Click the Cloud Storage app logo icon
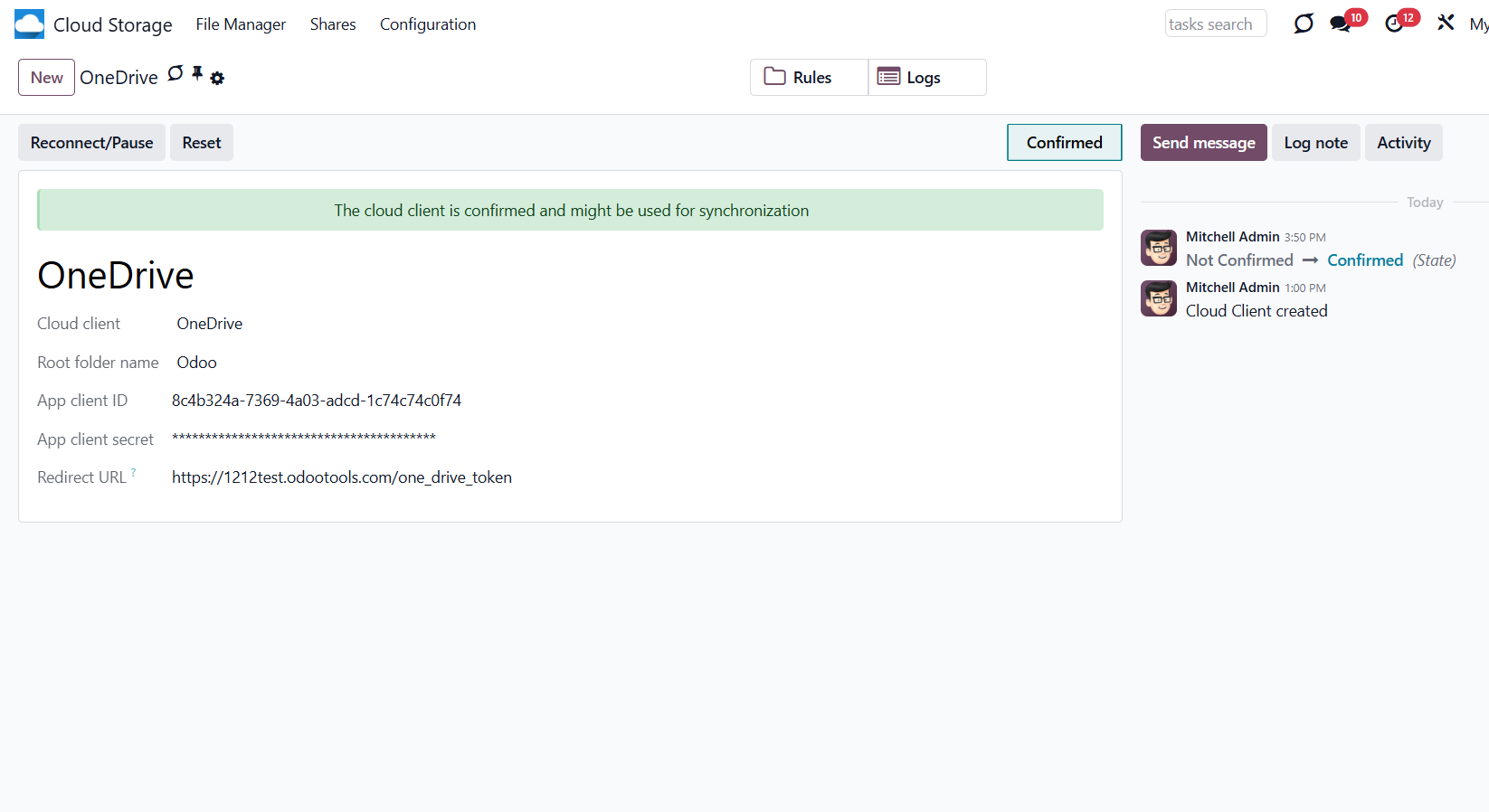This screenshot has height=812, width=1489. (29, 24)
